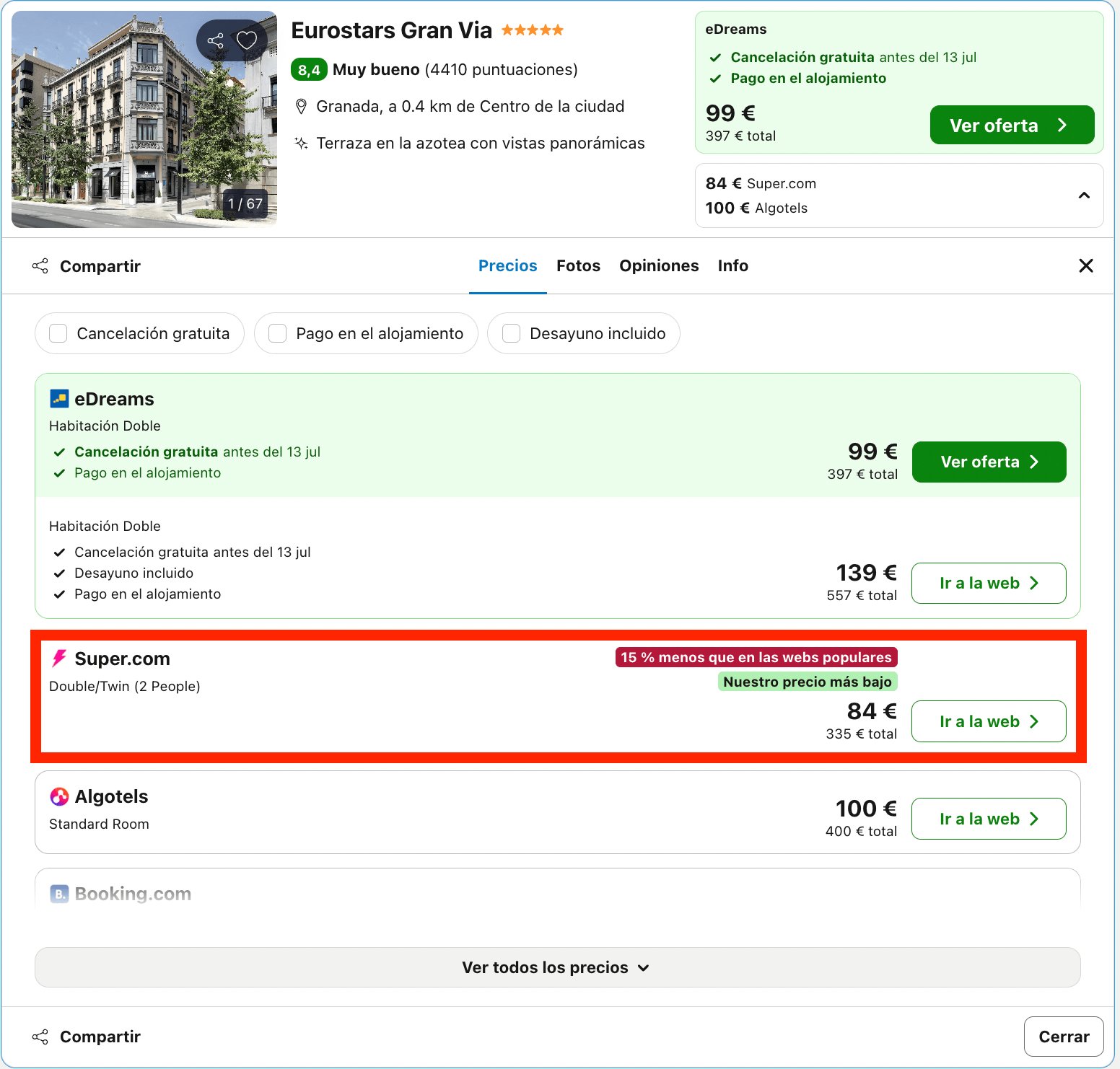
Task: Click Ver oferta in the eDreams 99 € row
Action: click(989, 462)
